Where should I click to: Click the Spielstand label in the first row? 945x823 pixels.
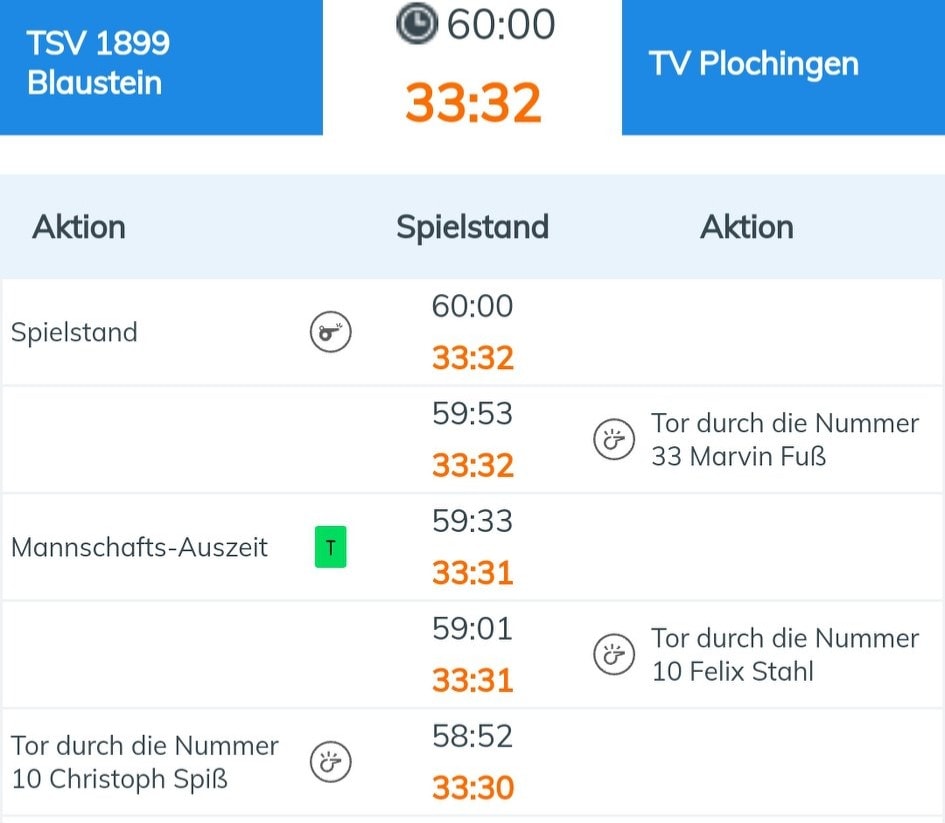(74, 333)
